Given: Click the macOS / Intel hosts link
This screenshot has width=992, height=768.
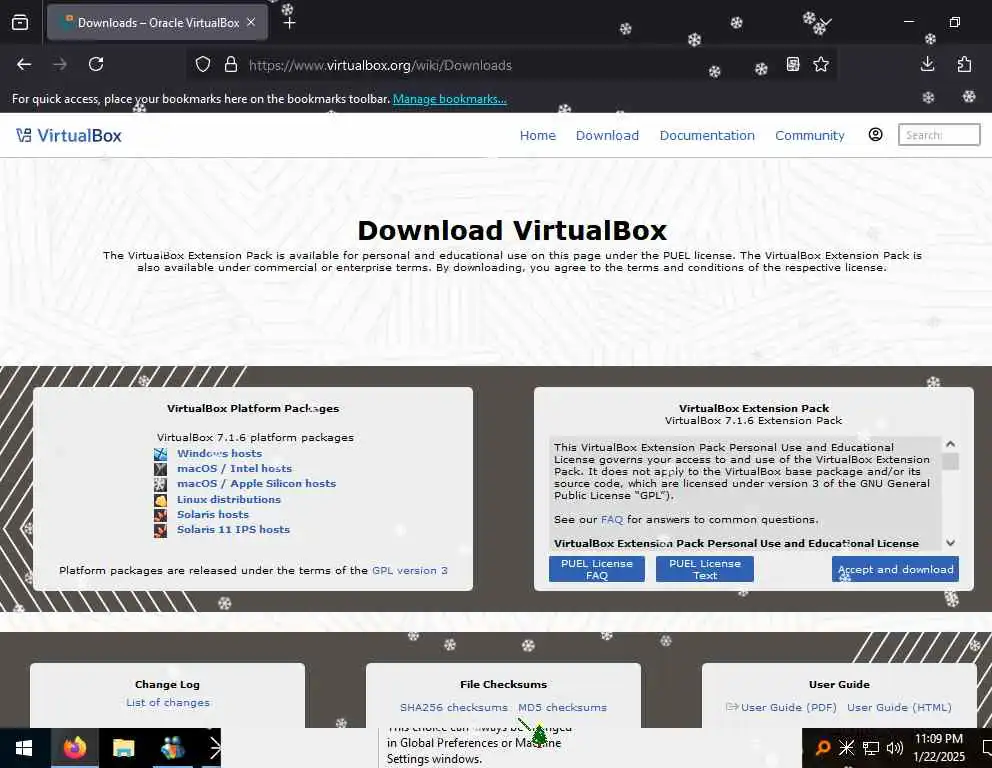Looking at the screenshot, I should point(234,468).
